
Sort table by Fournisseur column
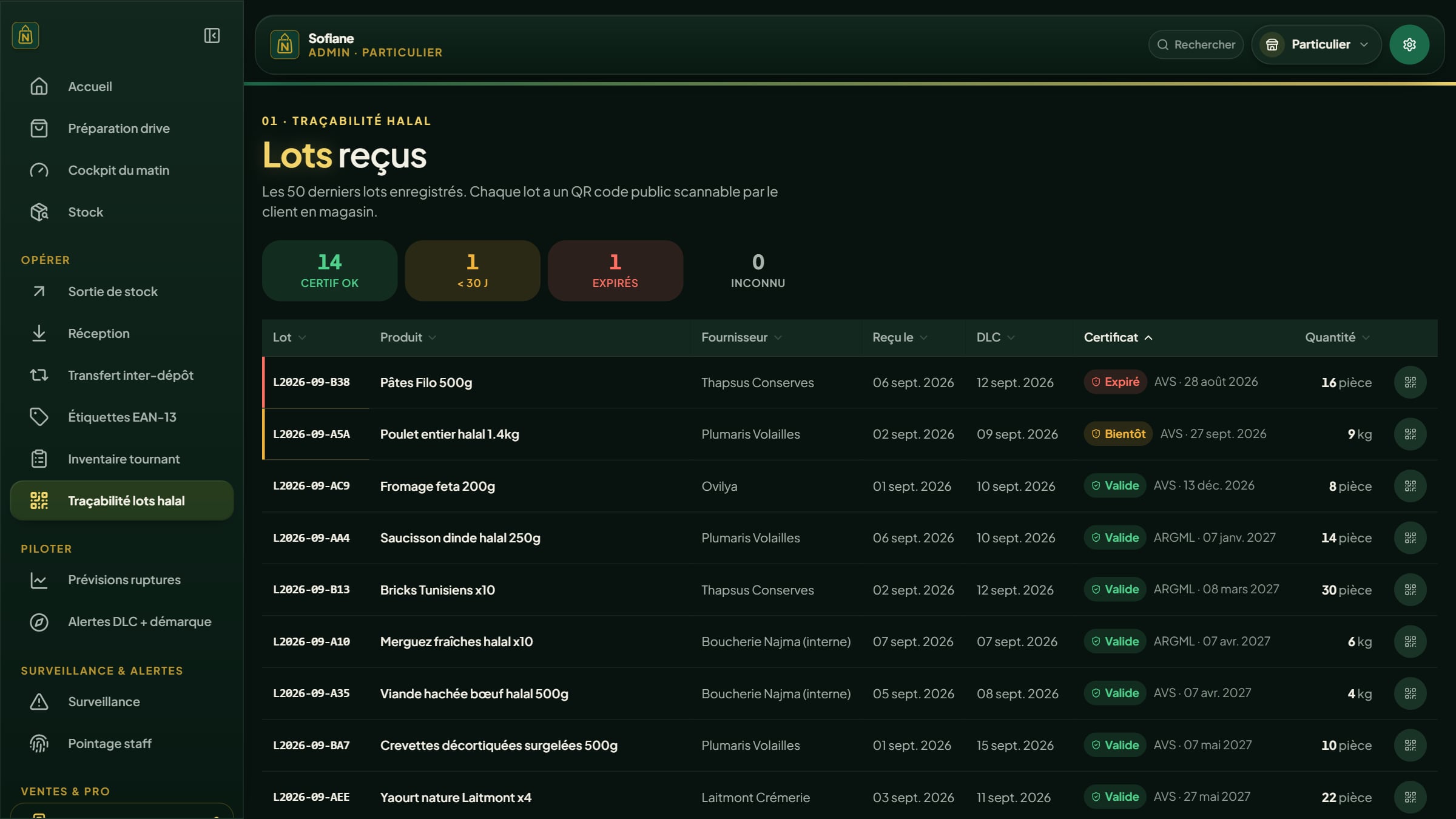[x=741, y=337]
